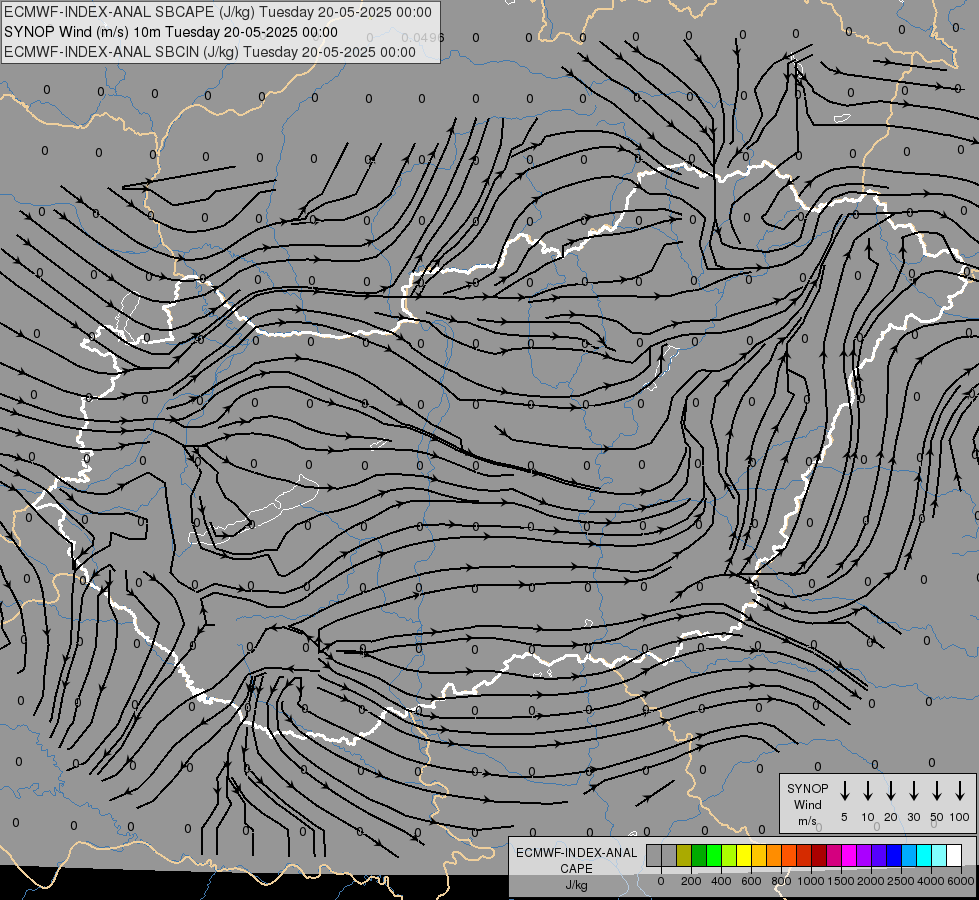Screen dimensions: 979x900
Task: Click the 6000 tick label on CAPE scale
Action: tap(961, 881)
